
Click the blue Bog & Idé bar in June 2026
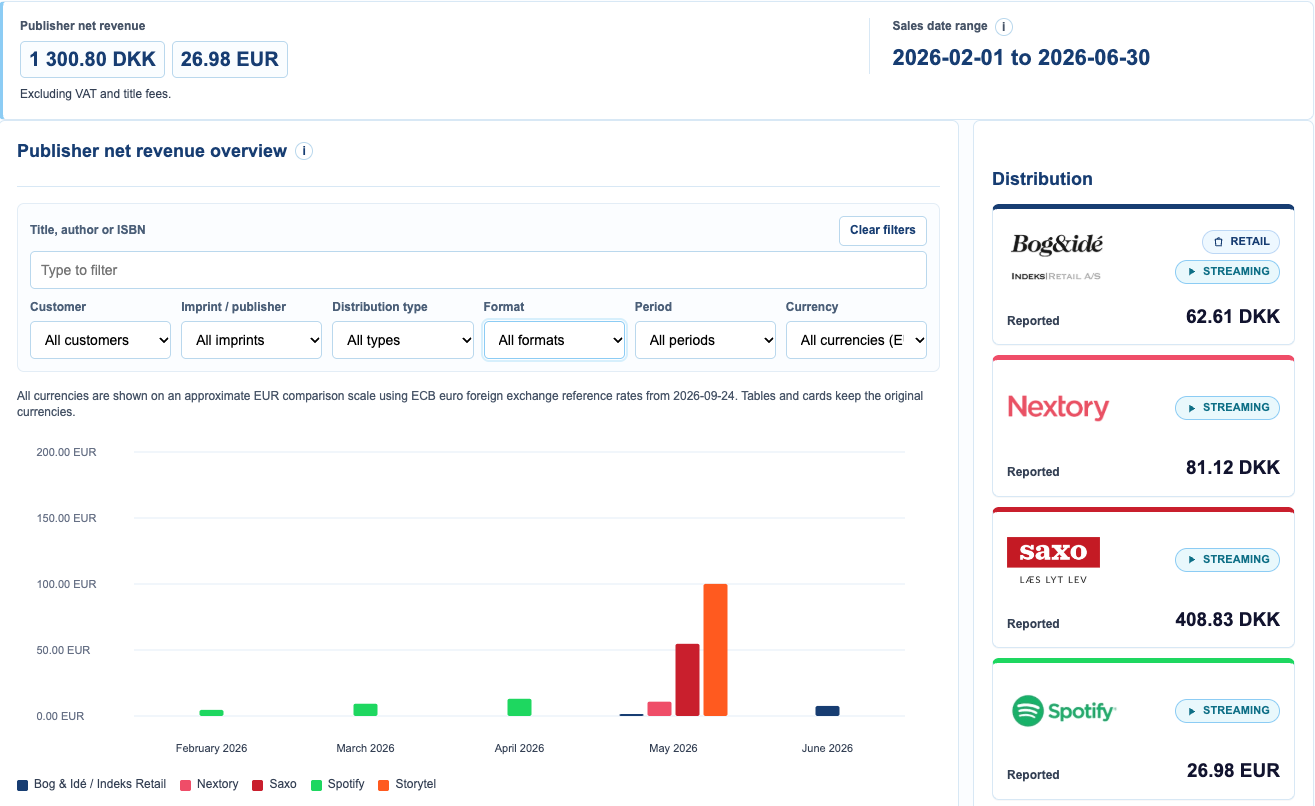pos(827,711)
